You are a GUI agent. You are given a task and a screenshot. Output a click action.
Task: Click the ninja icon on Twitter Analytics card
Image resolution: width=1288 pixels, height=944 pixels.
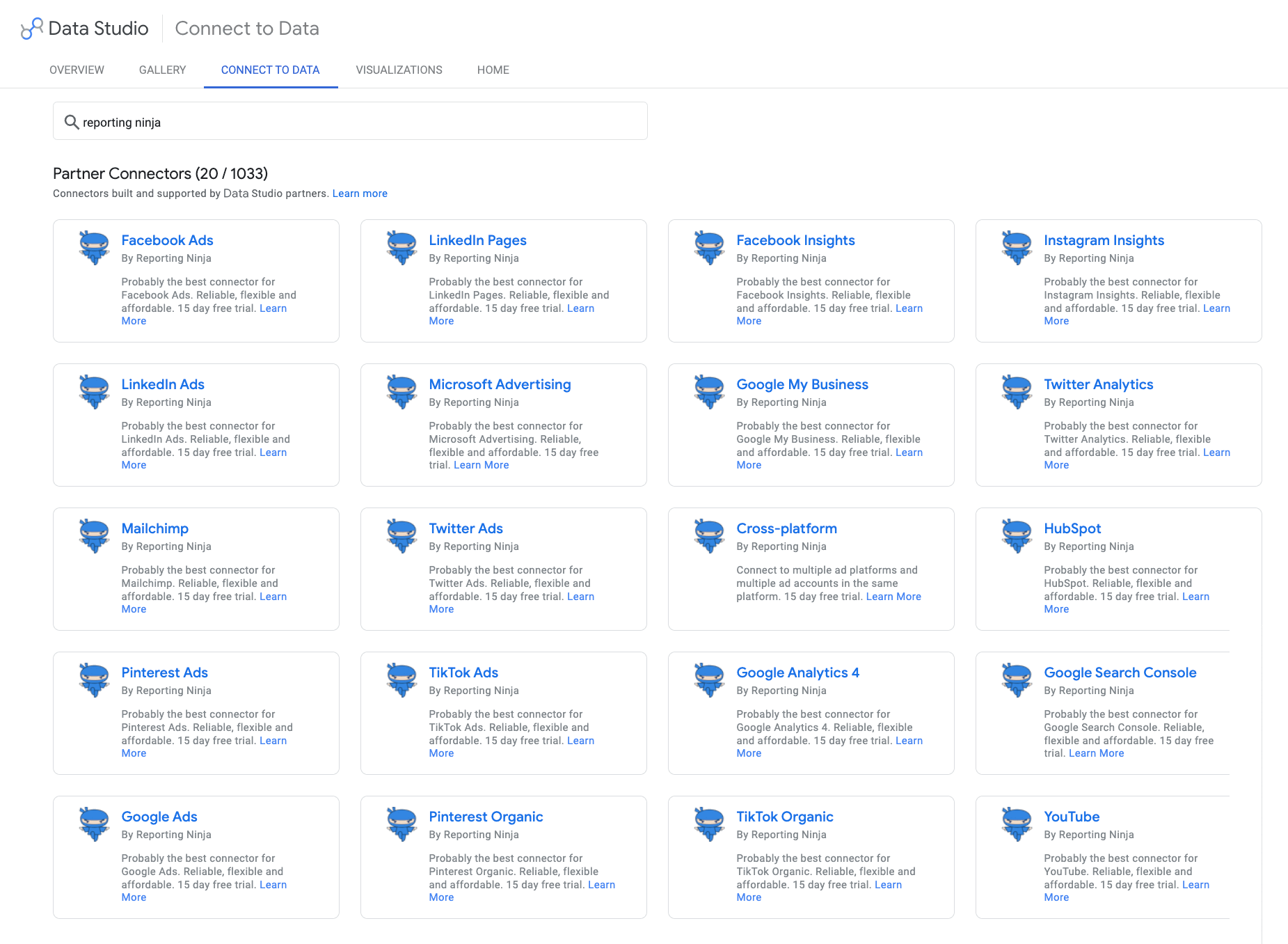pos(1017,391)
